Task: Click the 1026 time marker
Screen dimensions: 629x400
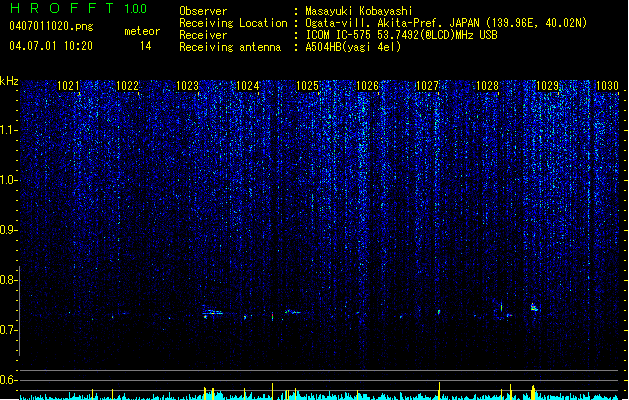Action: (367, 86)
